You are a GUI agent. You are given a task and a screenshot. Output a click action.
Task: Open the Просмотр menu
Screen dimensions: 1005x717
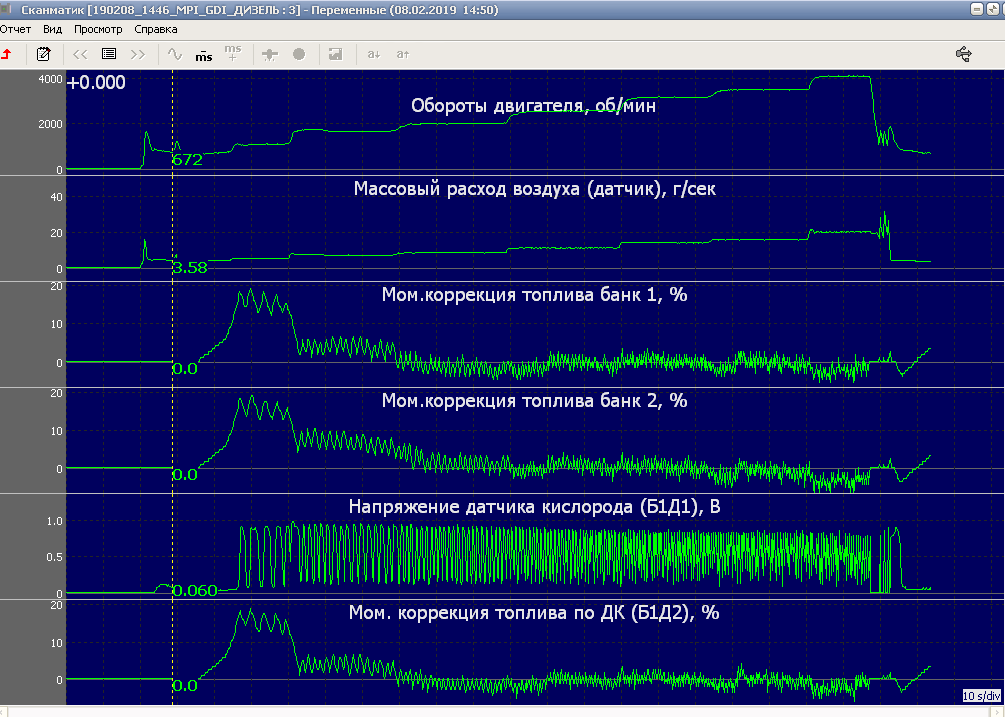(98, 29)
